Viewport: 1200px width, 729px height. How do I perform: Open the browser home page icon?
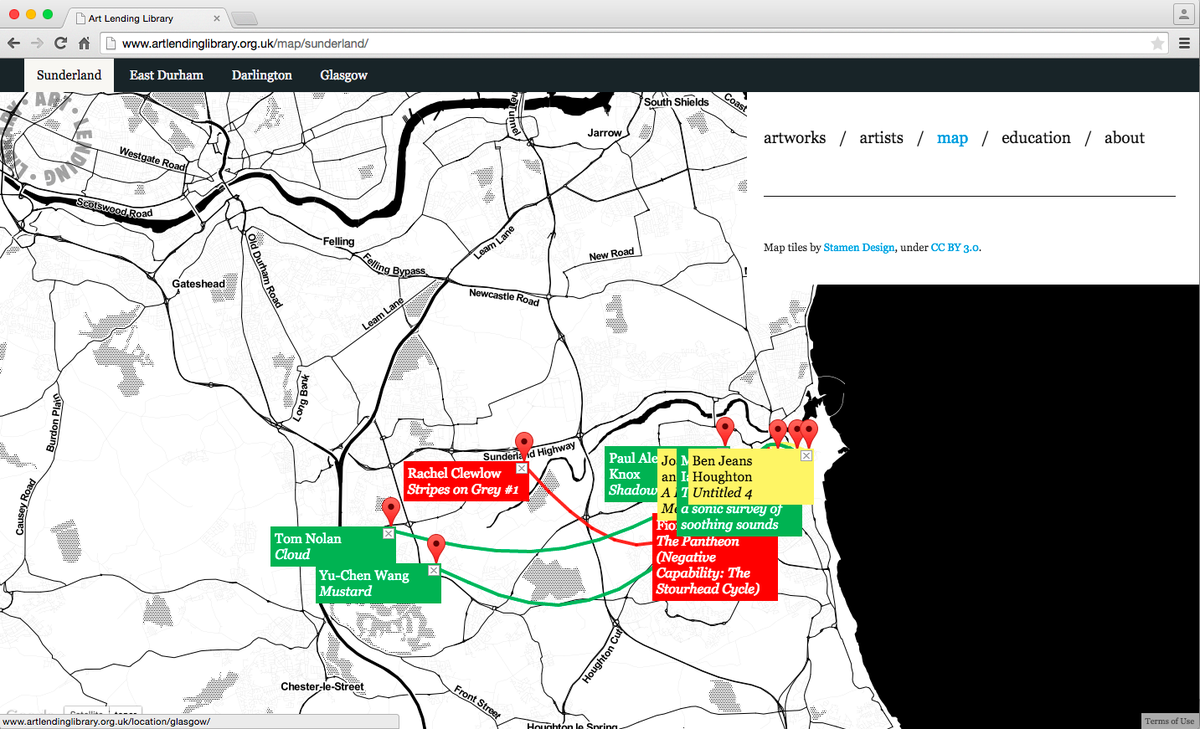point(85,43)
